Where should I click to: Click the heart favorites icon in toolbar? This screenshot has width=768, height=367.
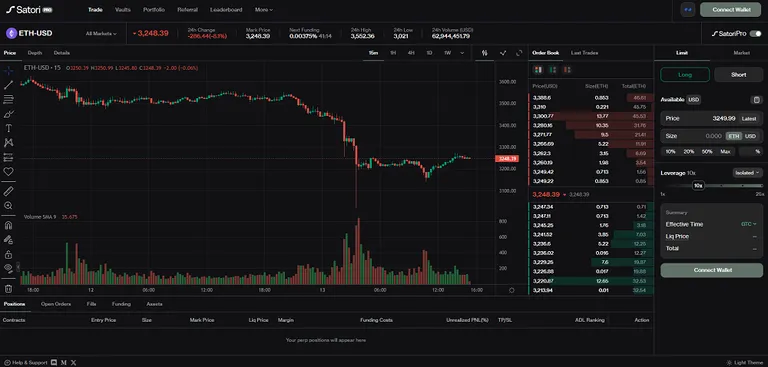click(8, 171)
